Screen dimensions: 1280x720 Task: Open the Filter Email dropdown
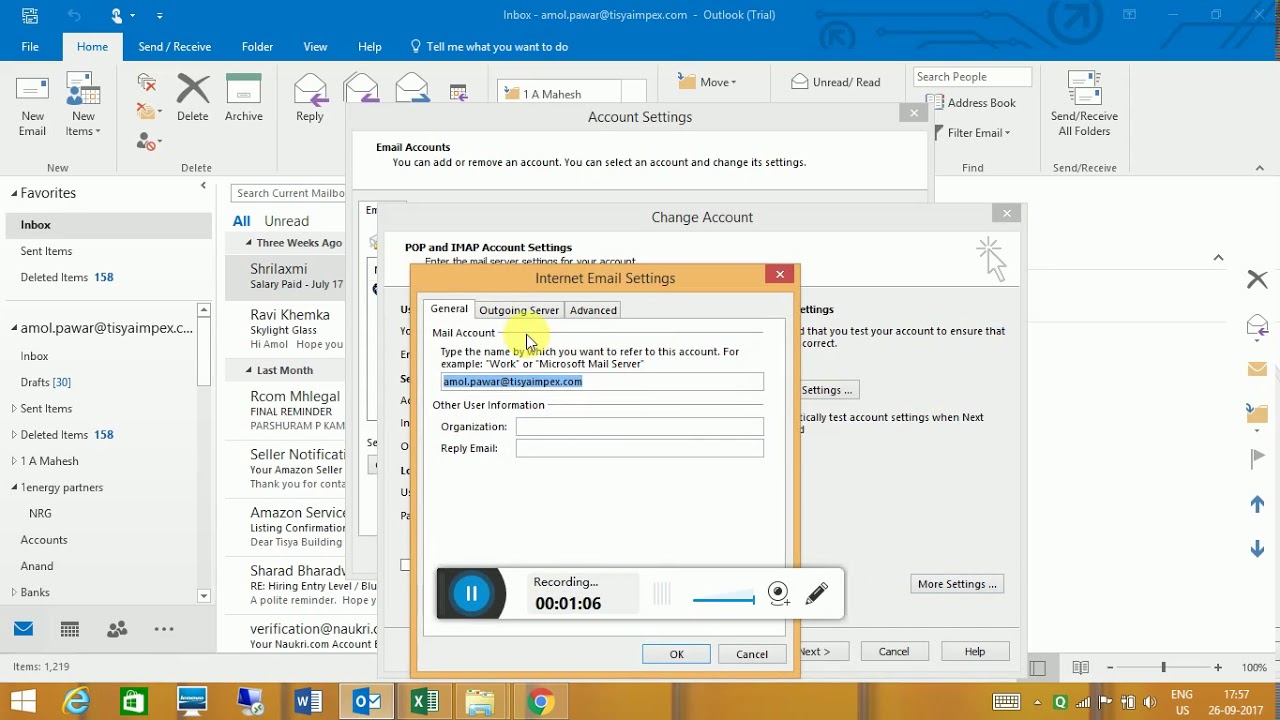(x=972, y=133)
